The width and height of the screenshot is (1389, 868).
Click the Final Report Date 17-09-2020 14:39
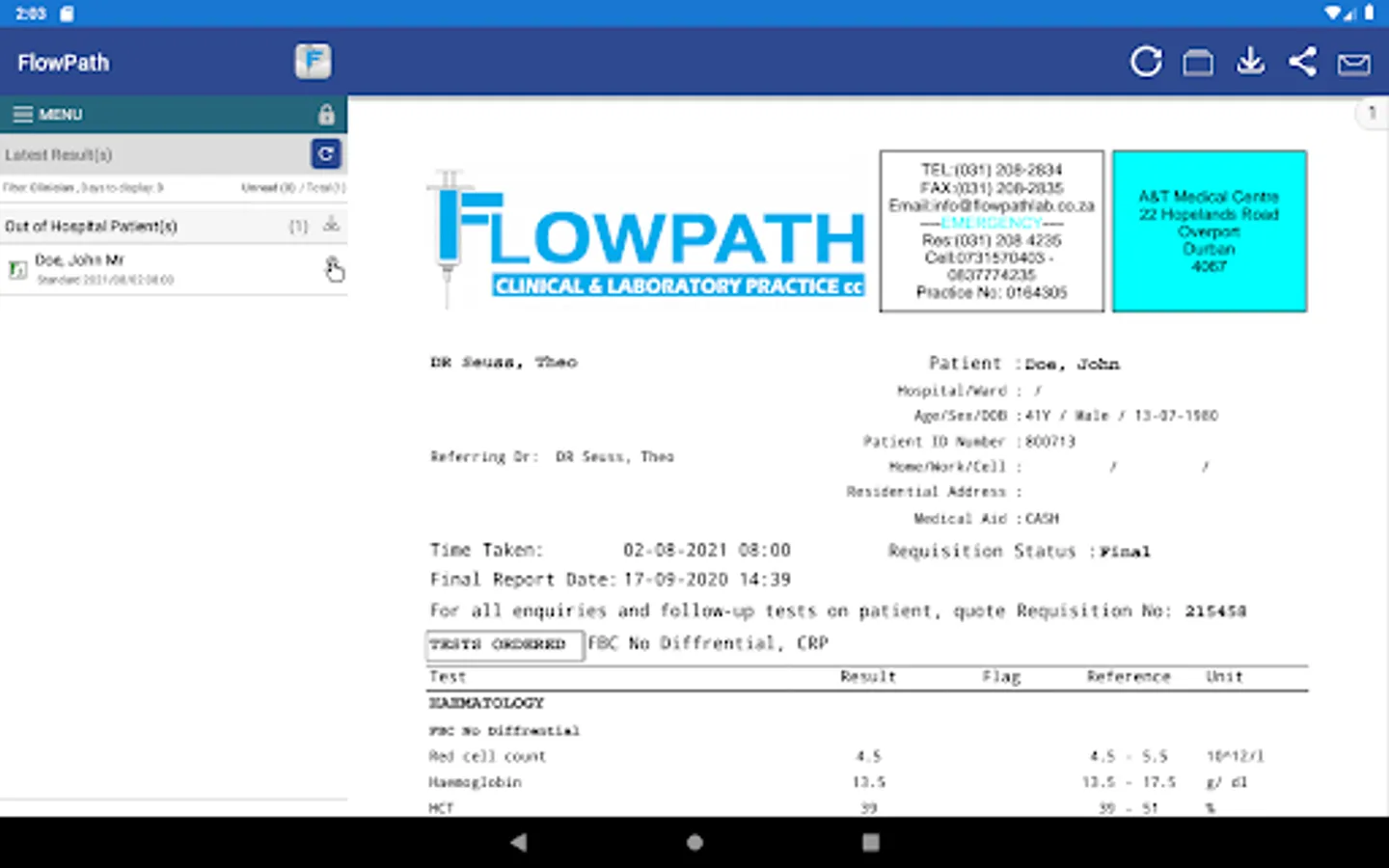pyautogui.click(x=707, y=580)
